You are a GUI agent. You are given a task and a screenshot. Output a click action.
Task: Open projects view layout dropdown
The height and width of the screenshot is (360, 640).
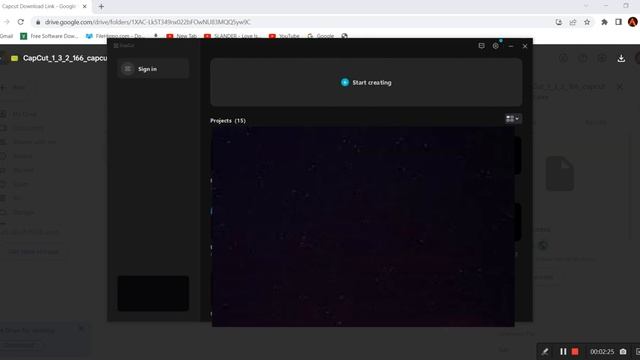click(513, 119)
